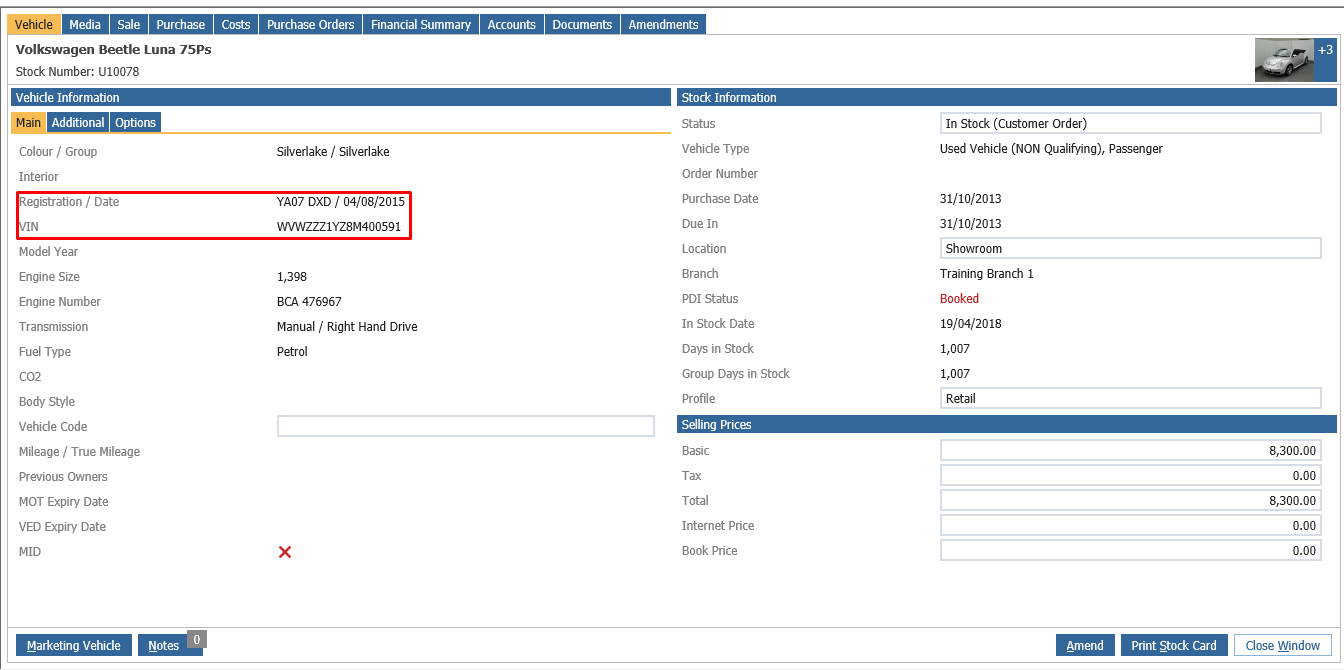View the Beetle vehicle photo thumbnail

(x=1284, y=60)
